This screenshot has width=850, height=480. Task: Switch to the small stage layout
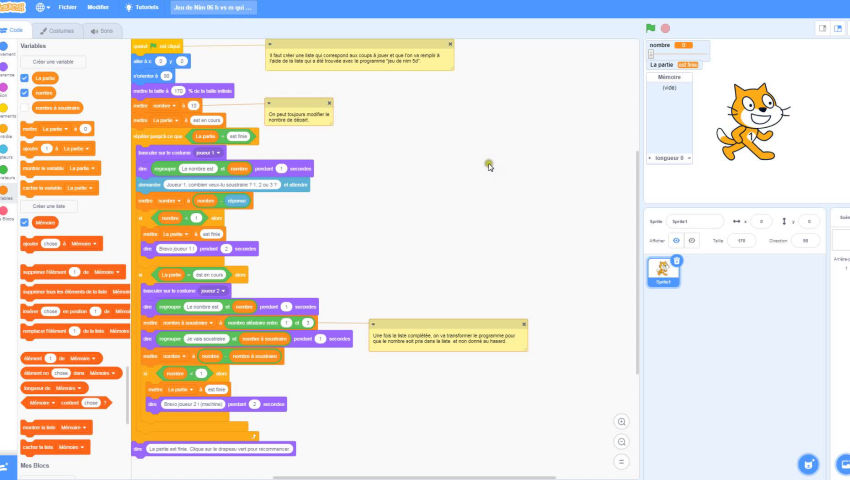823,29
